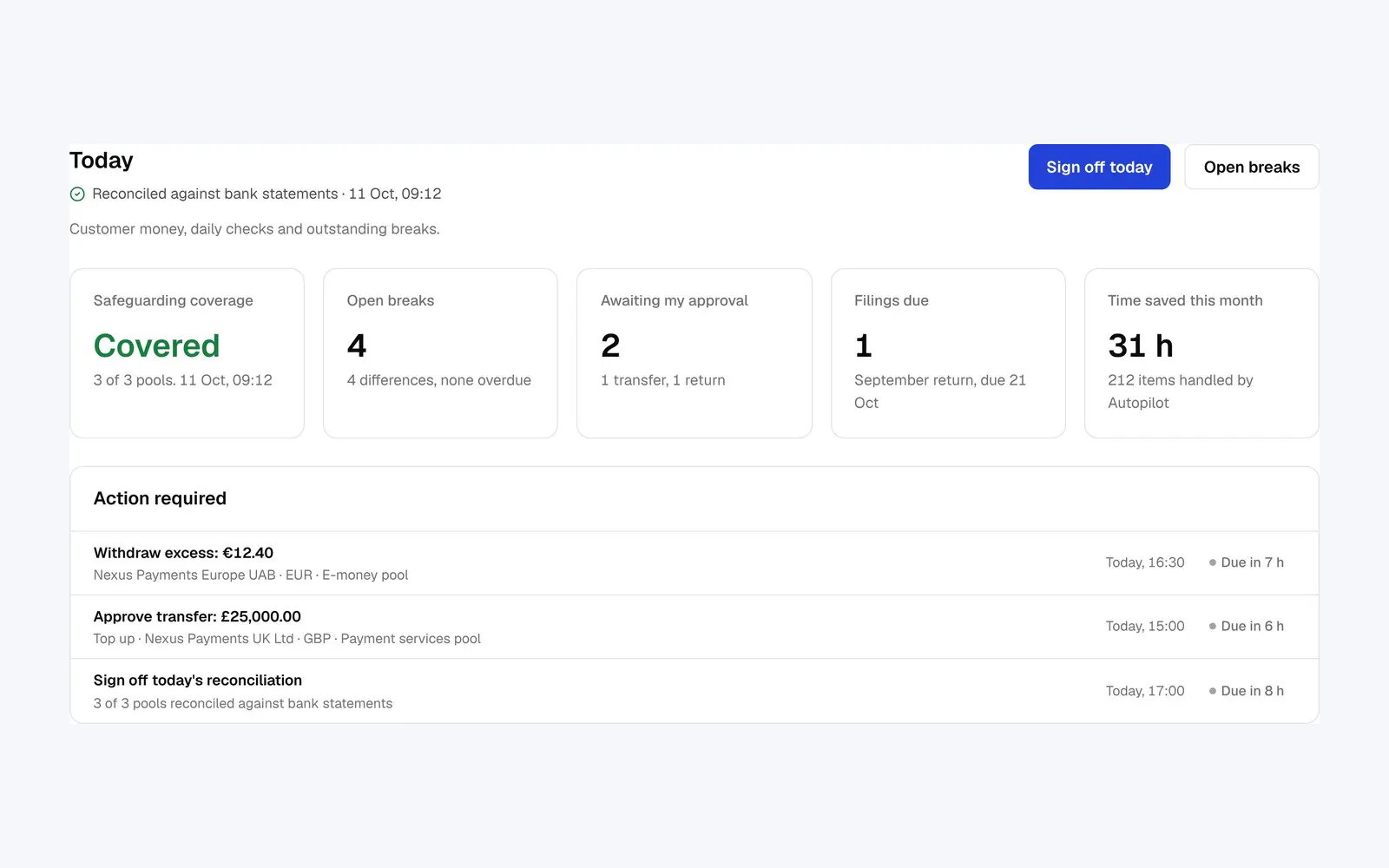This screenshot has width=1389, height=868.
Task: Open the Awaiting my approval card
Action: (694, 353)
